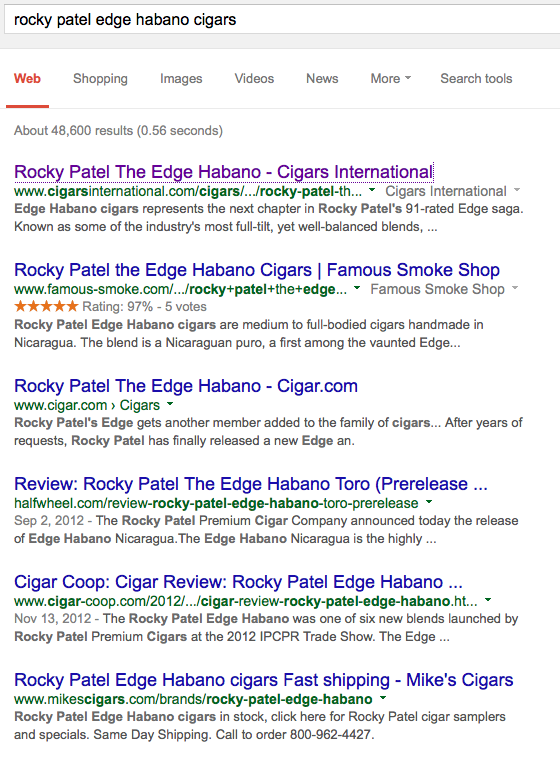The width and height of the screenshot is (560, 761).
Task: Switch to the News tab
Action: click(322, 79)
